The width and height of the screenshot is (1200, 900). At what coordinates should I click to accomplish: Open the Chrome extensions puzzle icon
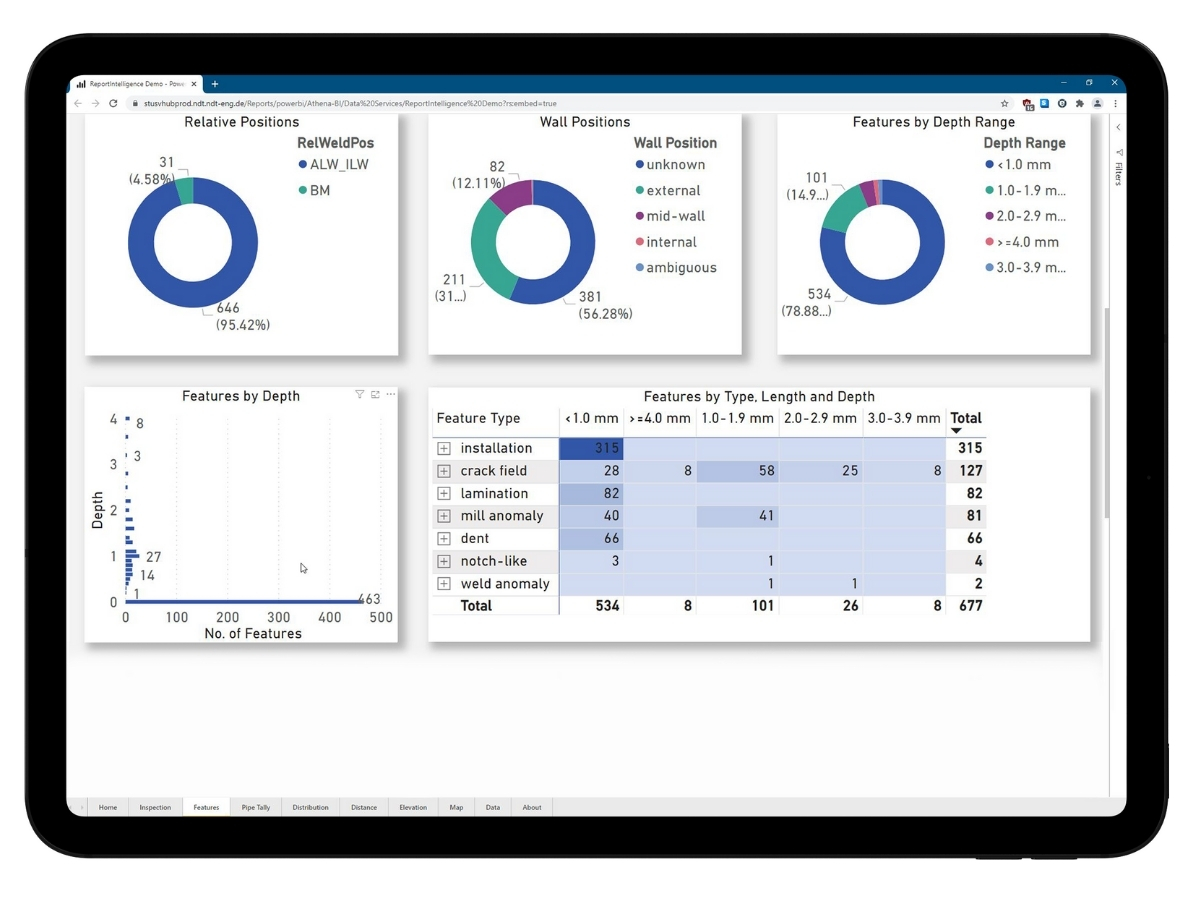point(1080,103)
